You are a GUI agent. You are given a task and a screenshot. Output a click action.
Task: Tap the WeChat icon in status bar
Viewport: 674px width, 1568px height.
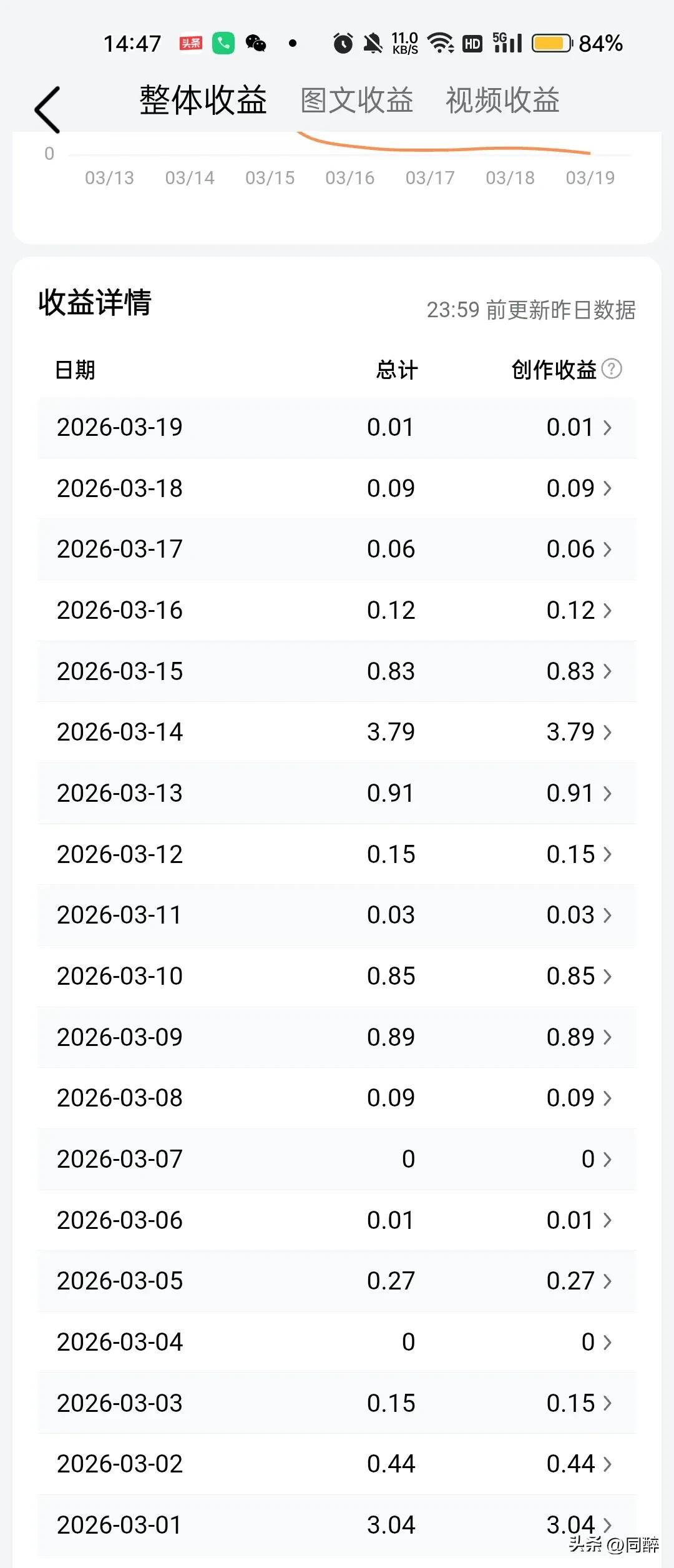click(256, 43)
